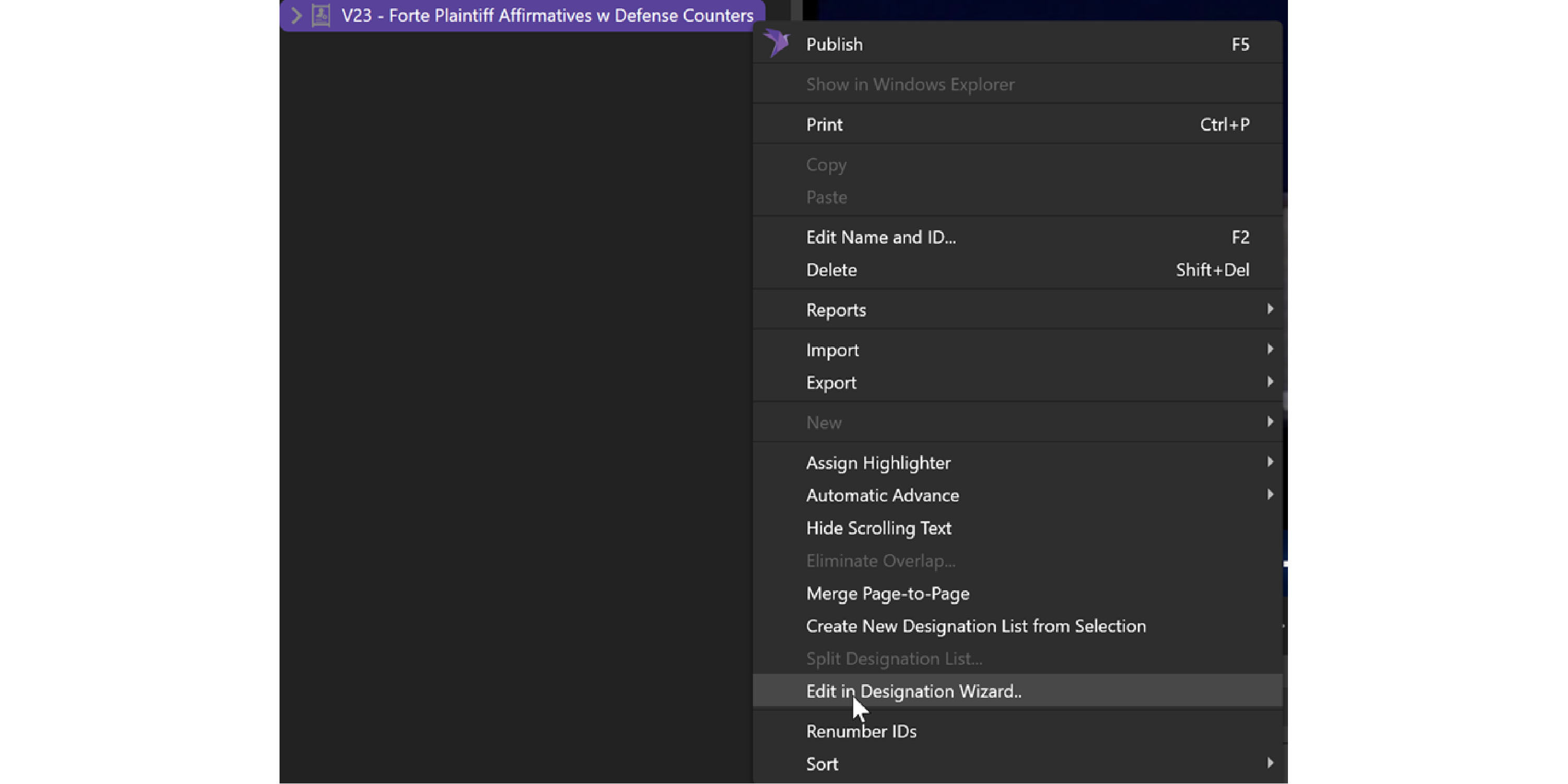Choose Print from the context menu
This screenshot has height=784, width=1568.
click(x=824, y=125)
